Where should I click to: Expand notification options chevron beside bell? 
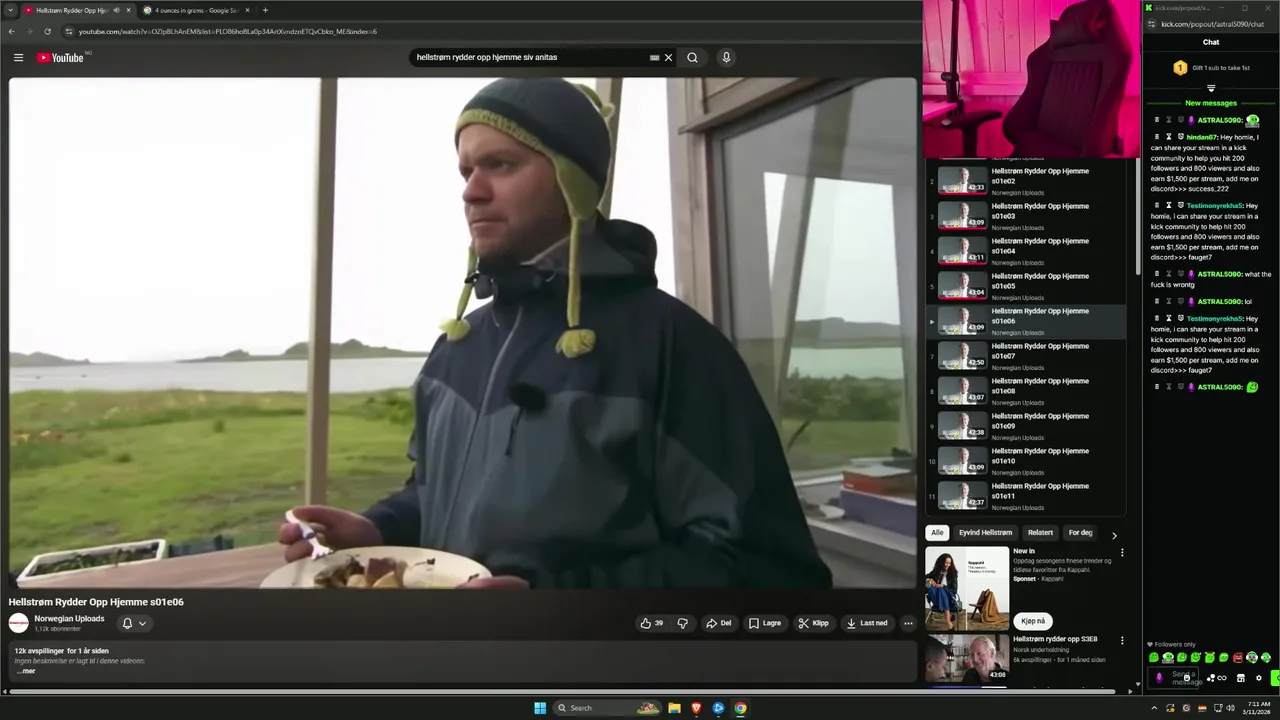point(142,623)
